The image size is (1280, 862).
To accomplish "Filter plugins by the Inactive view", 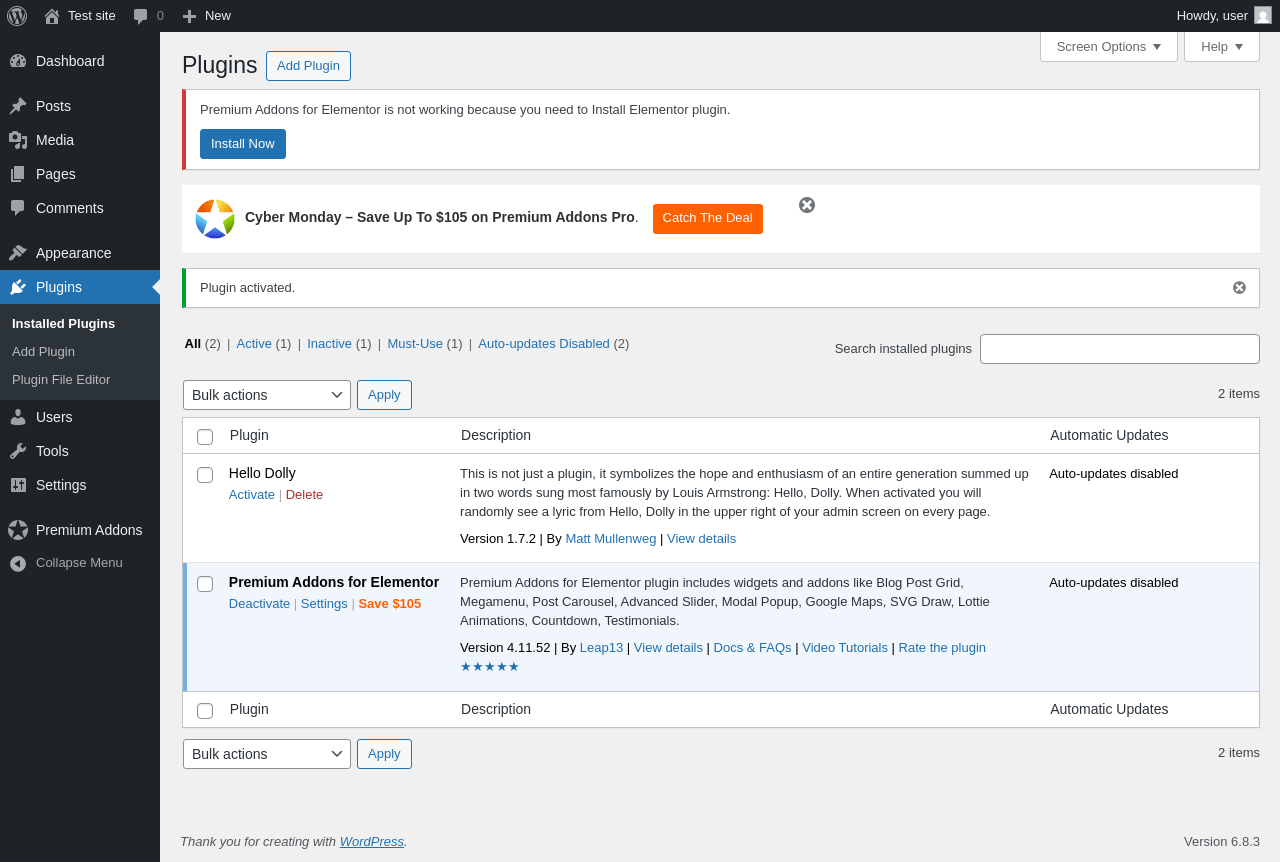I will [329, 344].
